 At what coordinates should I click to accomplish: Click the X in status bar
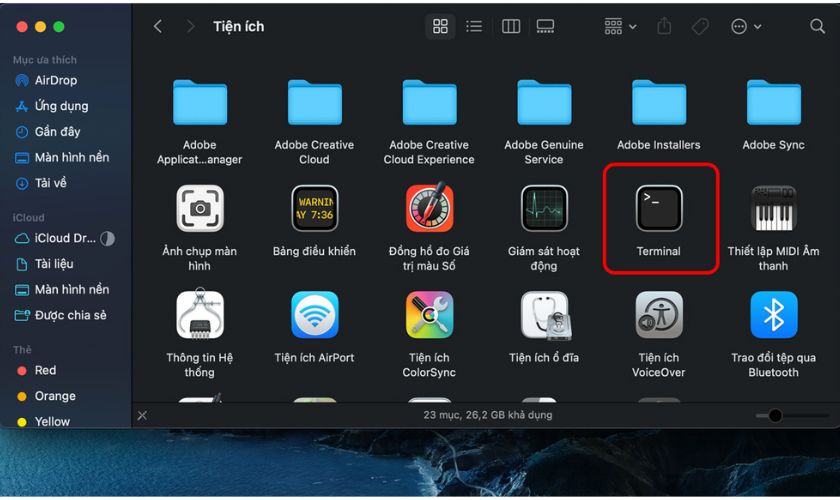(142, 415)
